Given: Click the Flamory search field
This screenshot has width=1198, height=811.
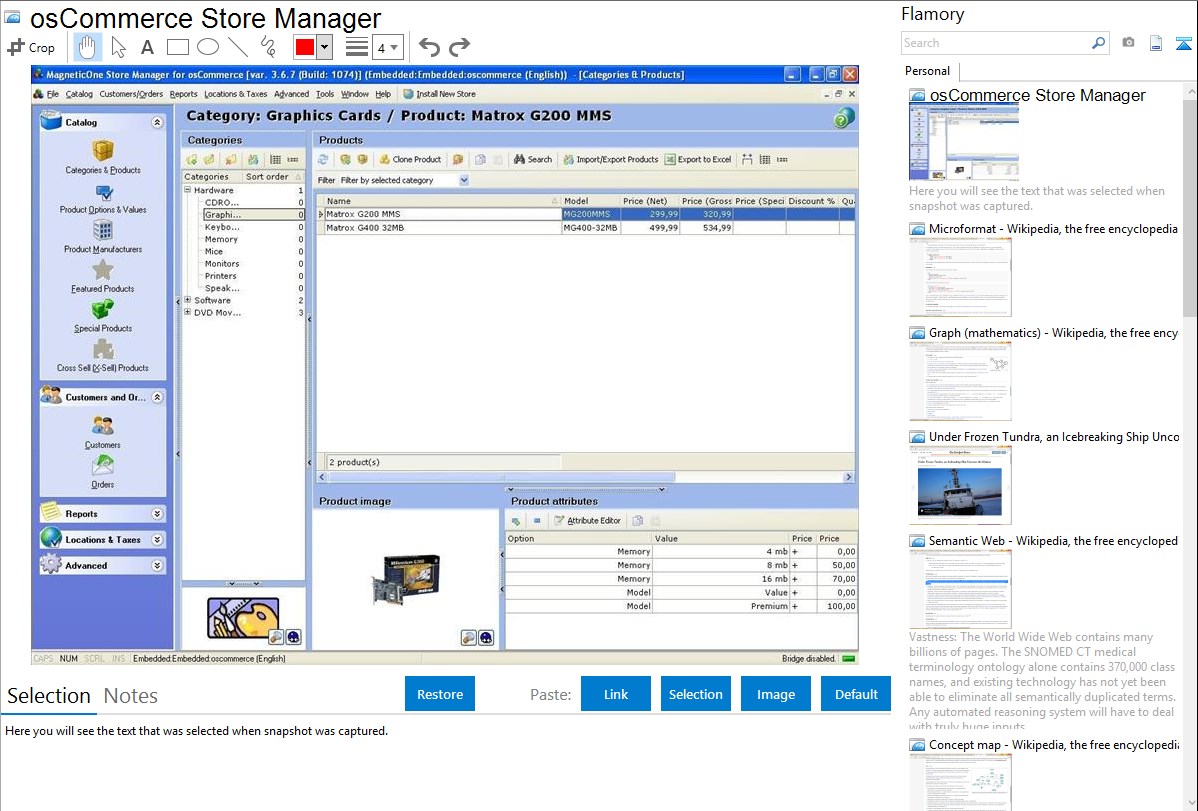Looking at the screenshot, I should tap(996, 43).
